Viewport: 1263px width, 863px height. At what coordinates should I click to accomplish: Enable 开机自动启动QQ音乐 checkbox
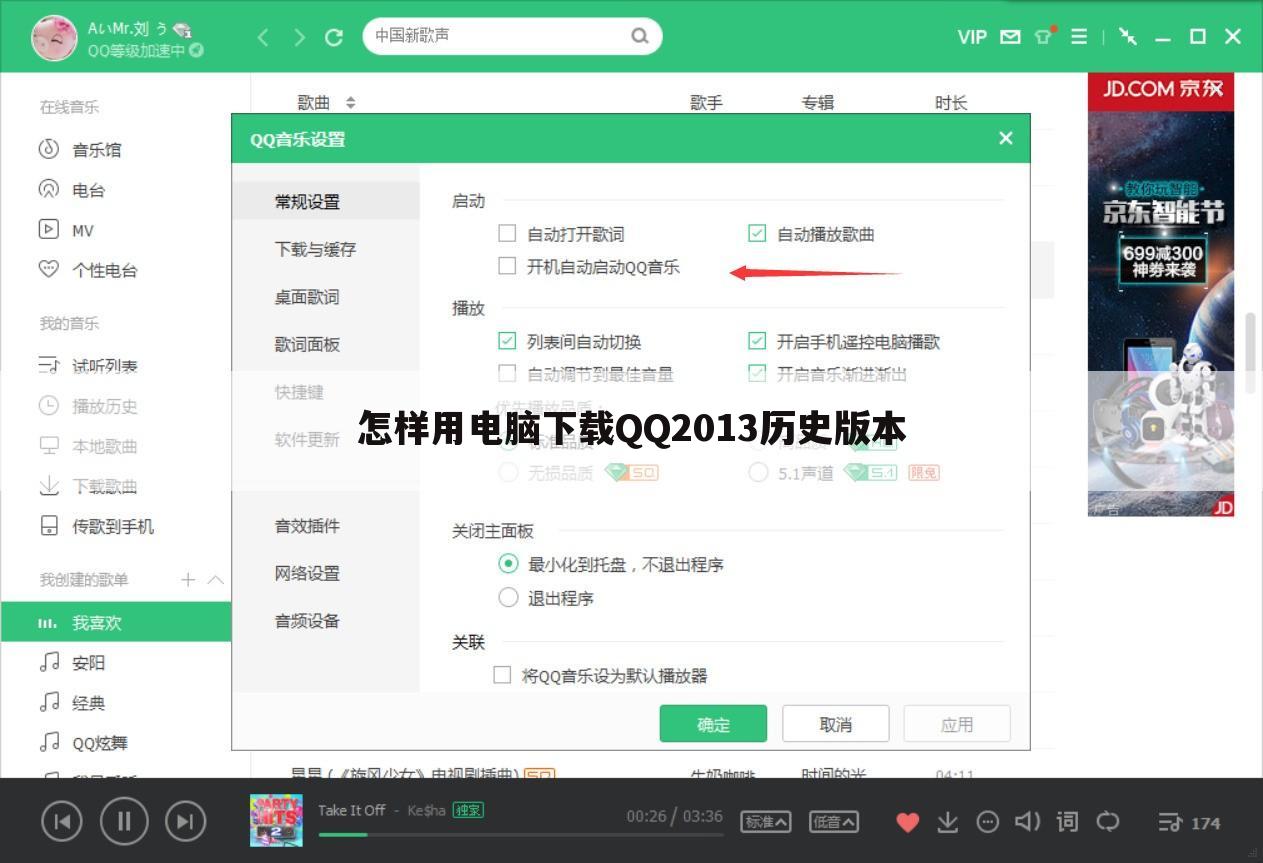pos(507,266)
